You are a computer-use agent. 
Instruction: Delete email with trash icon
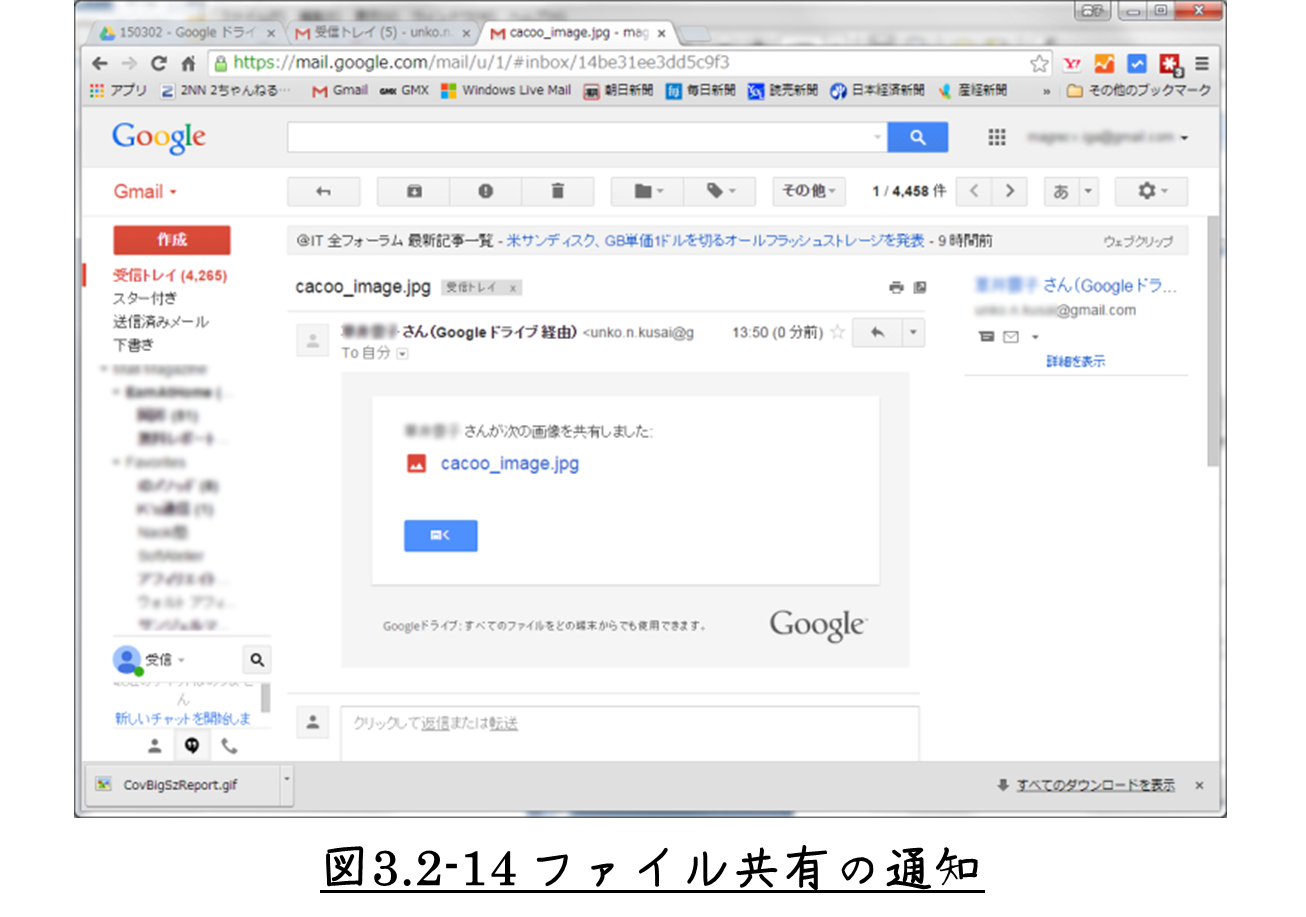point(558,191)
